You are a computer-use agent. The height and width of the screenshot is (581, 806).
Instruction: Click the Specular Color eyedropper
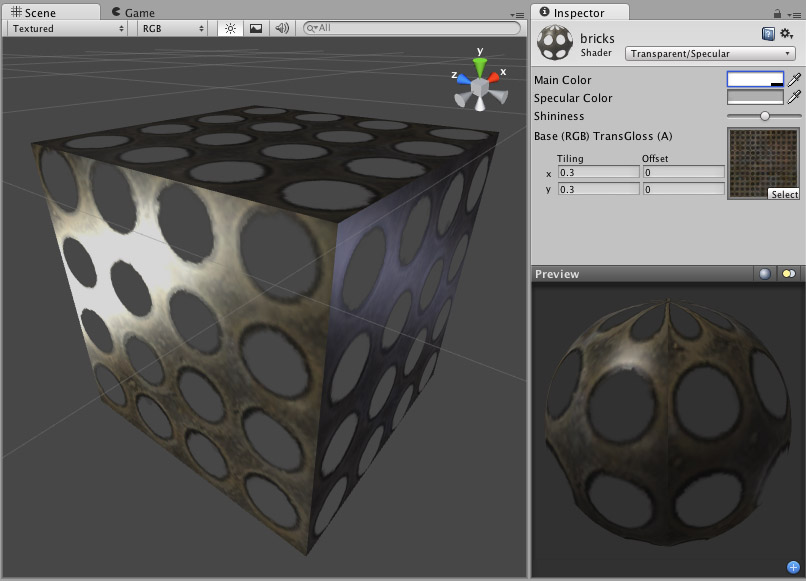pyautogui.click(x=793, y=97)
